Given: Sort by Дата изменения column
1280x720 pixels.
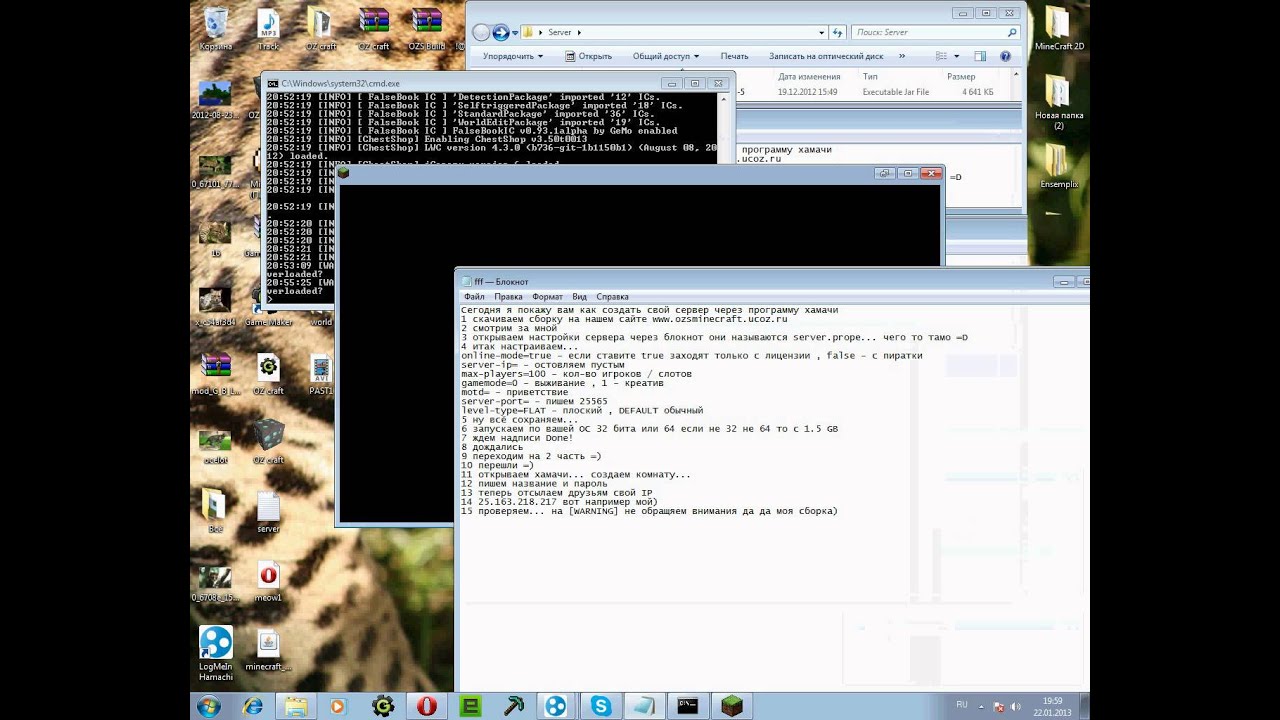Looking at the screenshot, I should 809,76.
